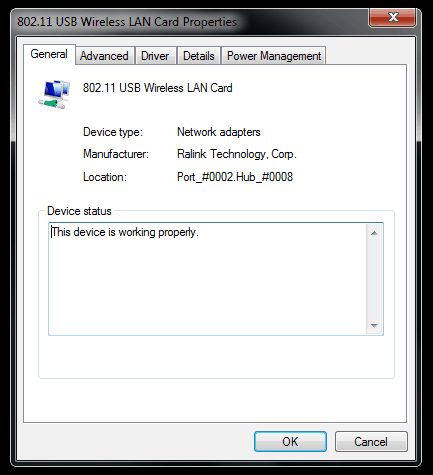Confirm with the OK button

[x=290, y=442]
